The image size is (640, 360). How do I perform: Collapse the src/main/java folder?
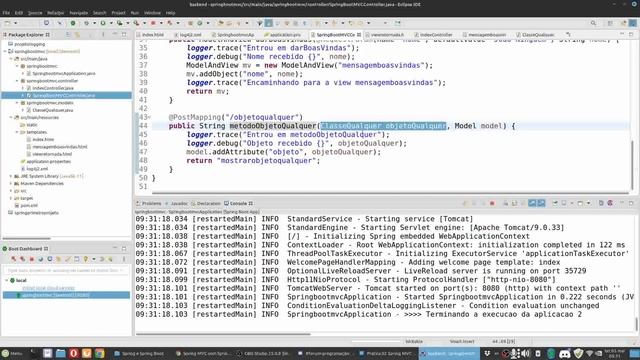coord(11,59)
